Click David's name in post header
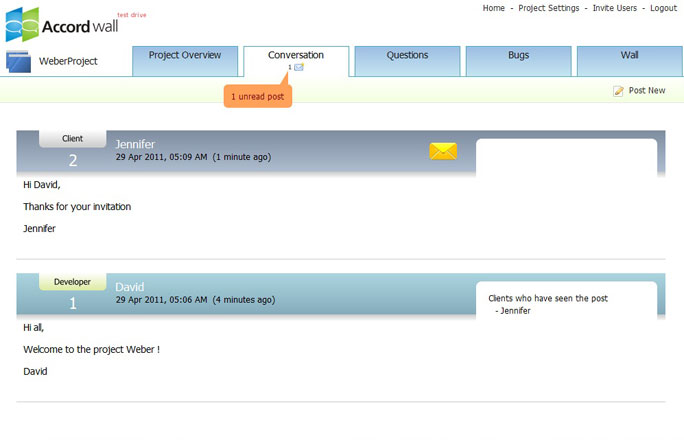 click(130, 287)
